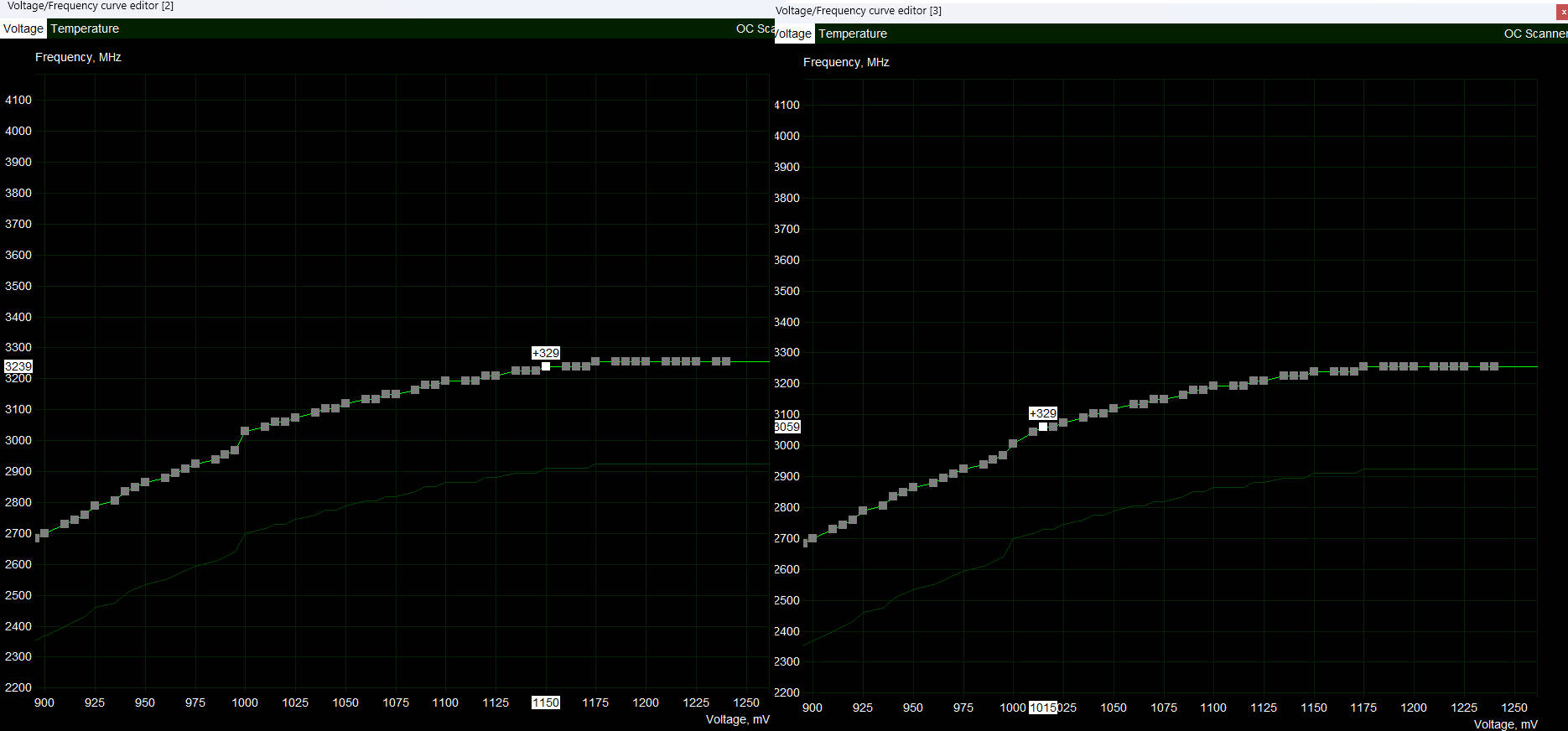Click +329 offset label in left editor

click(x=545, y=353)
